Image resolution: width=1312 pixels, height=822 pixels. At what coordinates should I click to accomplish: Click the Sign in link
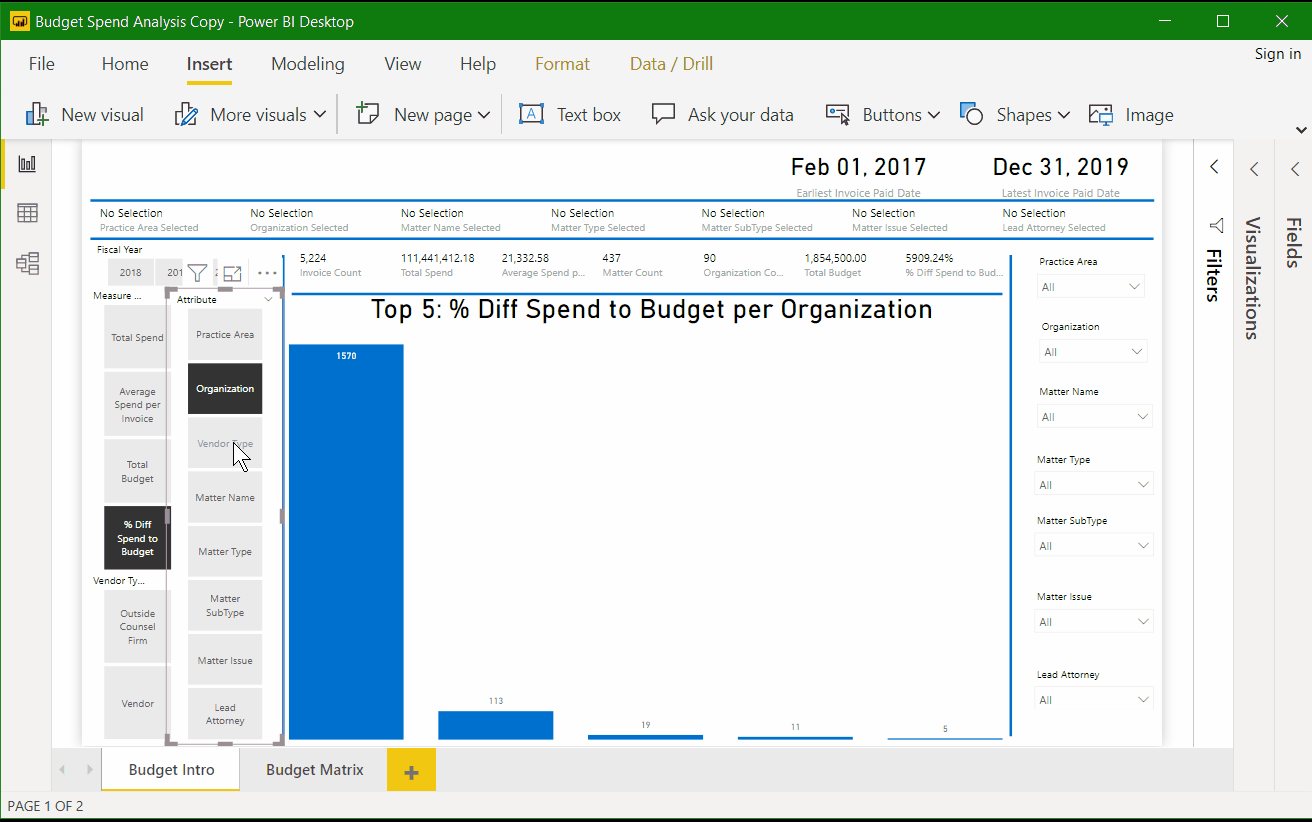pyautogui.click(x=1278, y=54)
